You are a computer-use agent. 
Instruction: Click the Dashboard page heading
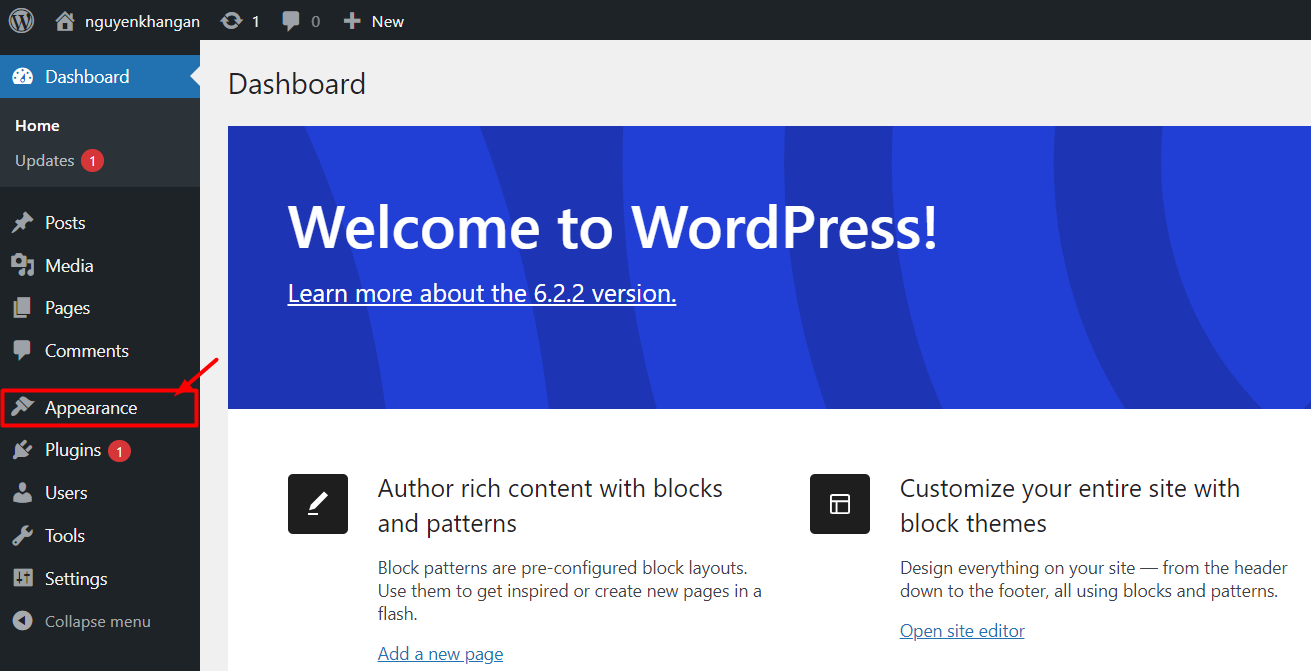pyautogui.click(x=297, y=84)
